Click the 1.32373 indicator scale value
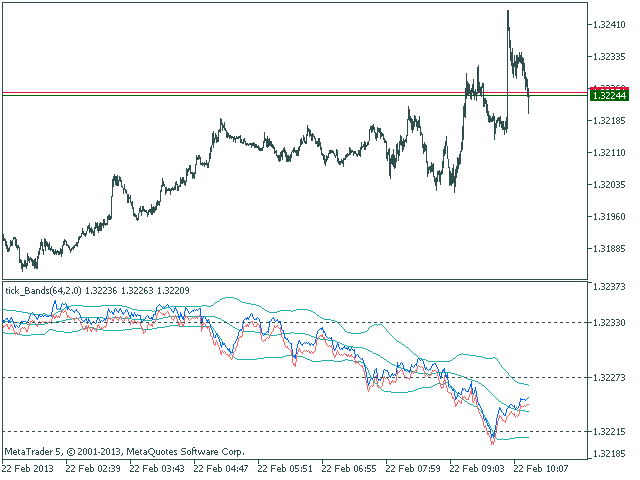The height and width of the screenshot is (480, 640). [x=609, y=287]
